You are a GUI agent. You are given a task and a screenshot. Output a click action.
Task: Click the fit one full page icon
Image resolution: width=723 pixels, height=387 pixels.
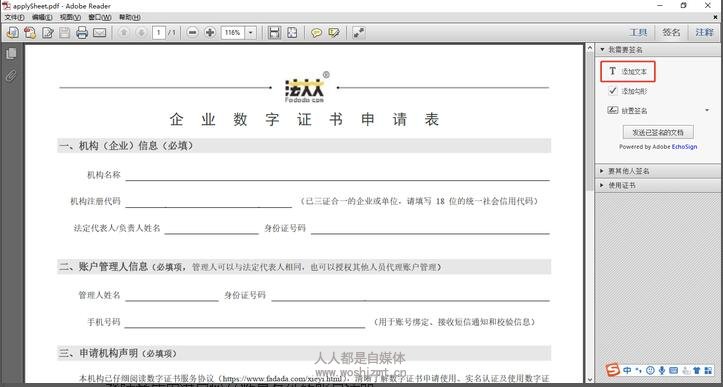pos(292,33)
